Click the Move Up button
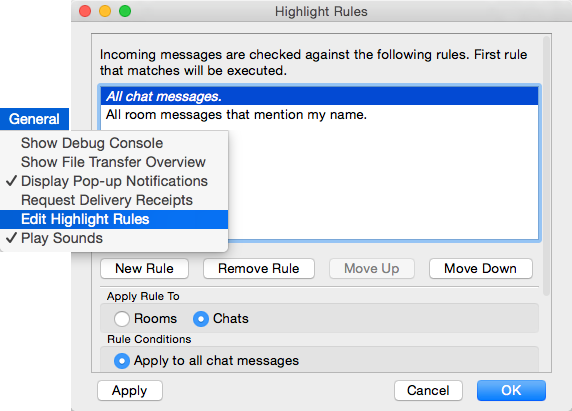The image size is (572, 411). 371,269
